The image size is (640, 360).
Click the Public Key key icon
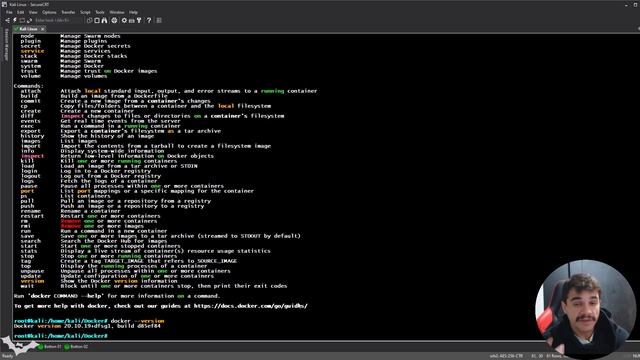tap(139, 20)
